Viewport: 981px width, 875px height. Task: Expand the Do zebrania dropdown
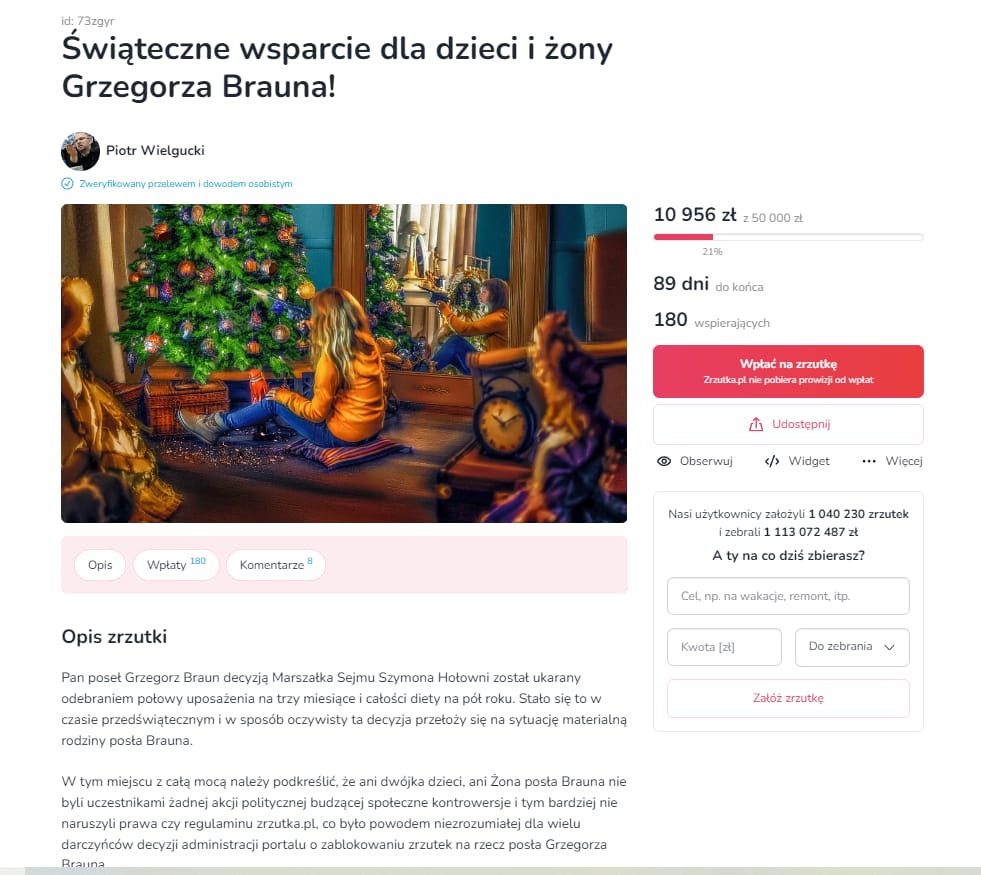[x=851, y=647]
